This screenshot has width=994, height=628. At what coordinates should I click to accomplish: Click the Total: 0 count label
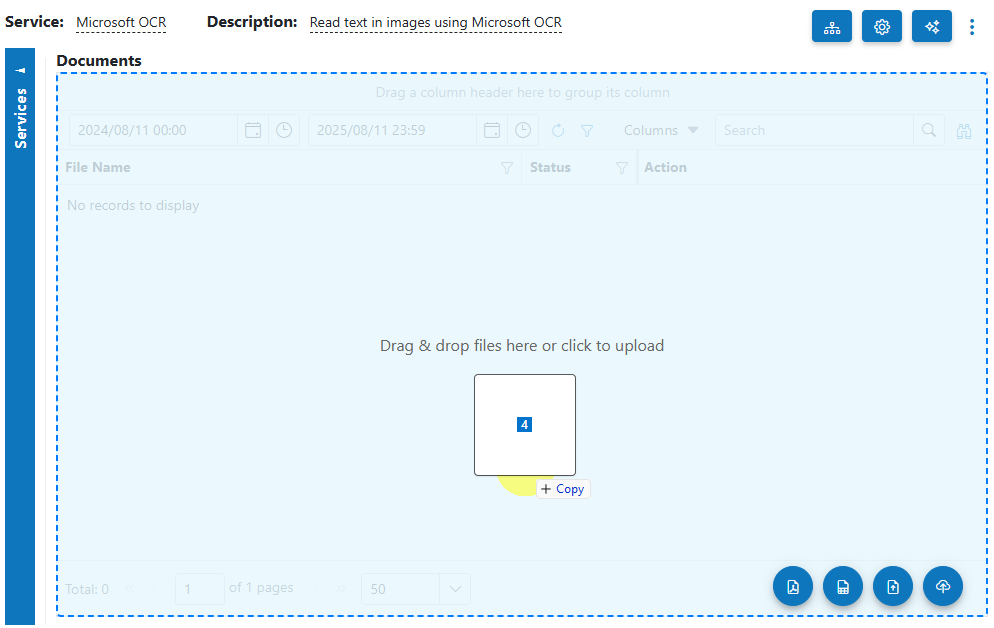(x=87, y=589)
